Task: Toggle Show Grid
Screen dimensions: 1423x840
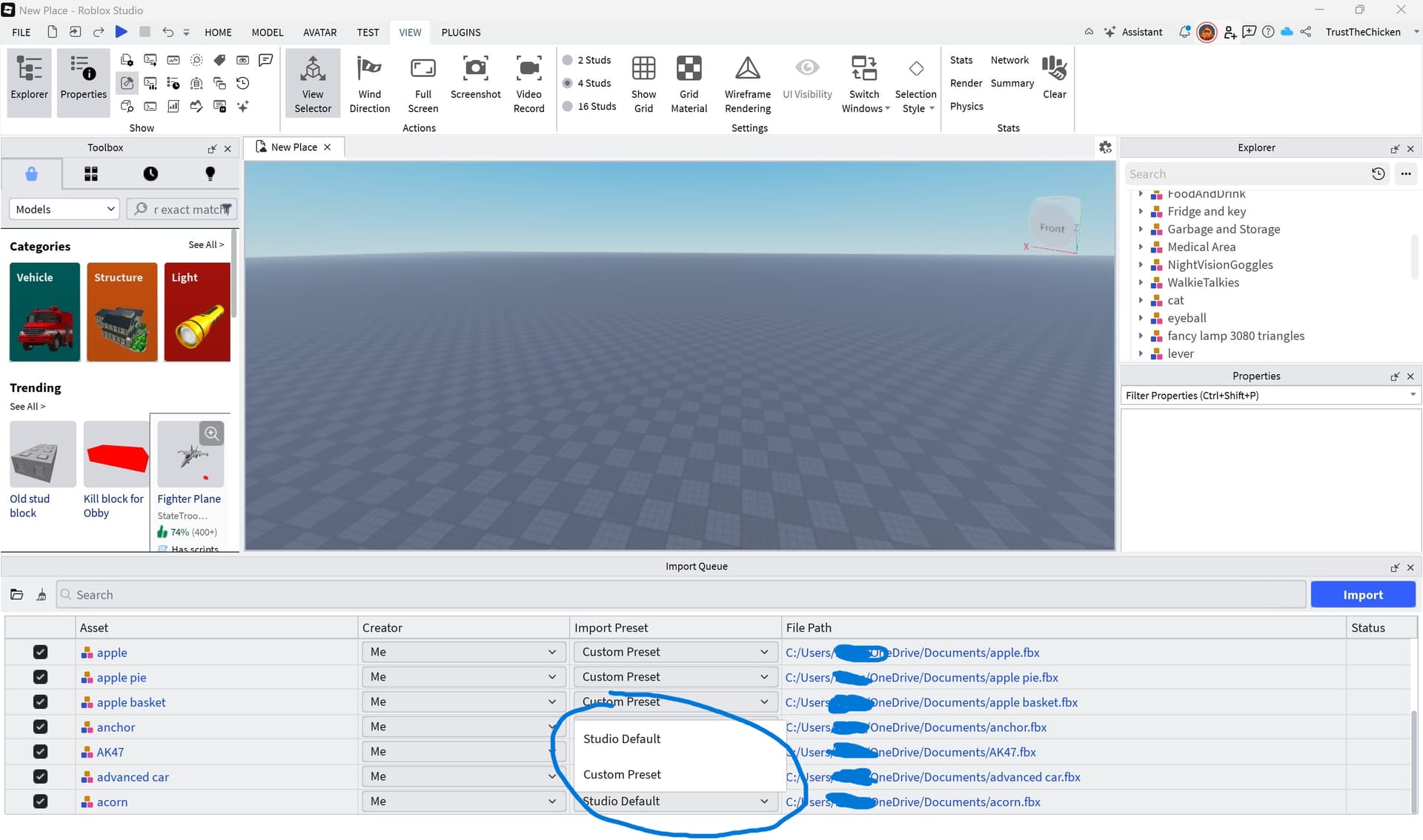Action: (643, 83)
